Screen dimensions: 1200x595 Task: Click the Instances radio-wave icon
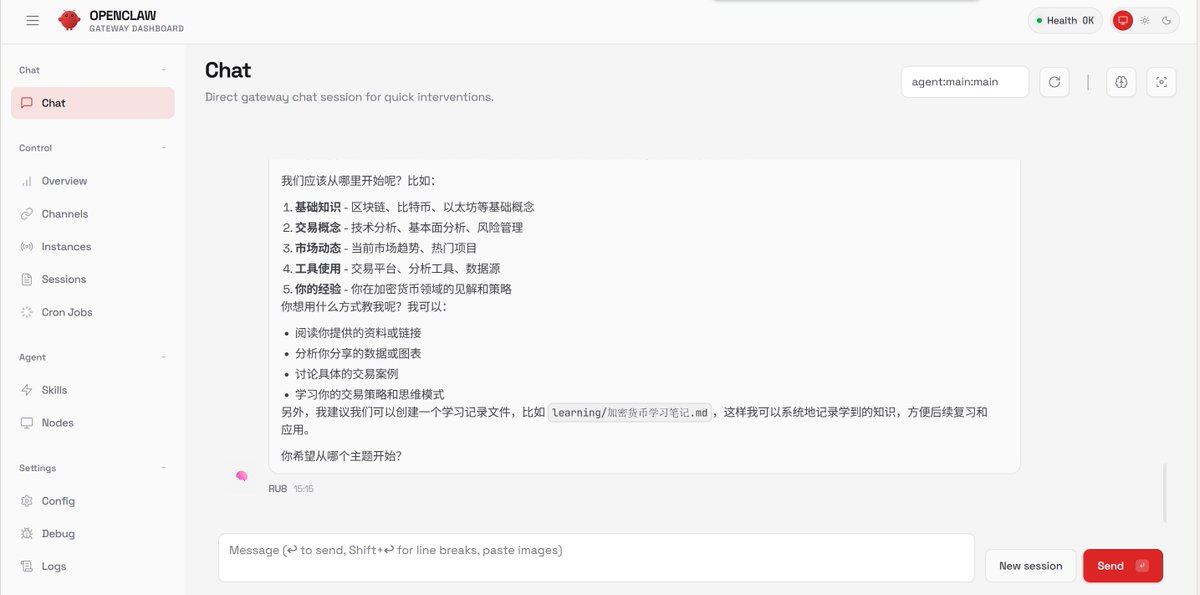pos(27,247)
